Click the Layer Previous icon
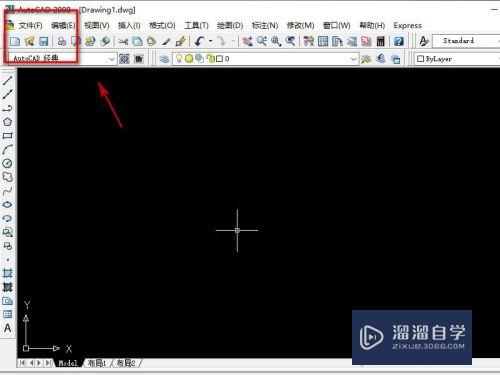The height and width of the screenshot is (375, 500). 381,59
